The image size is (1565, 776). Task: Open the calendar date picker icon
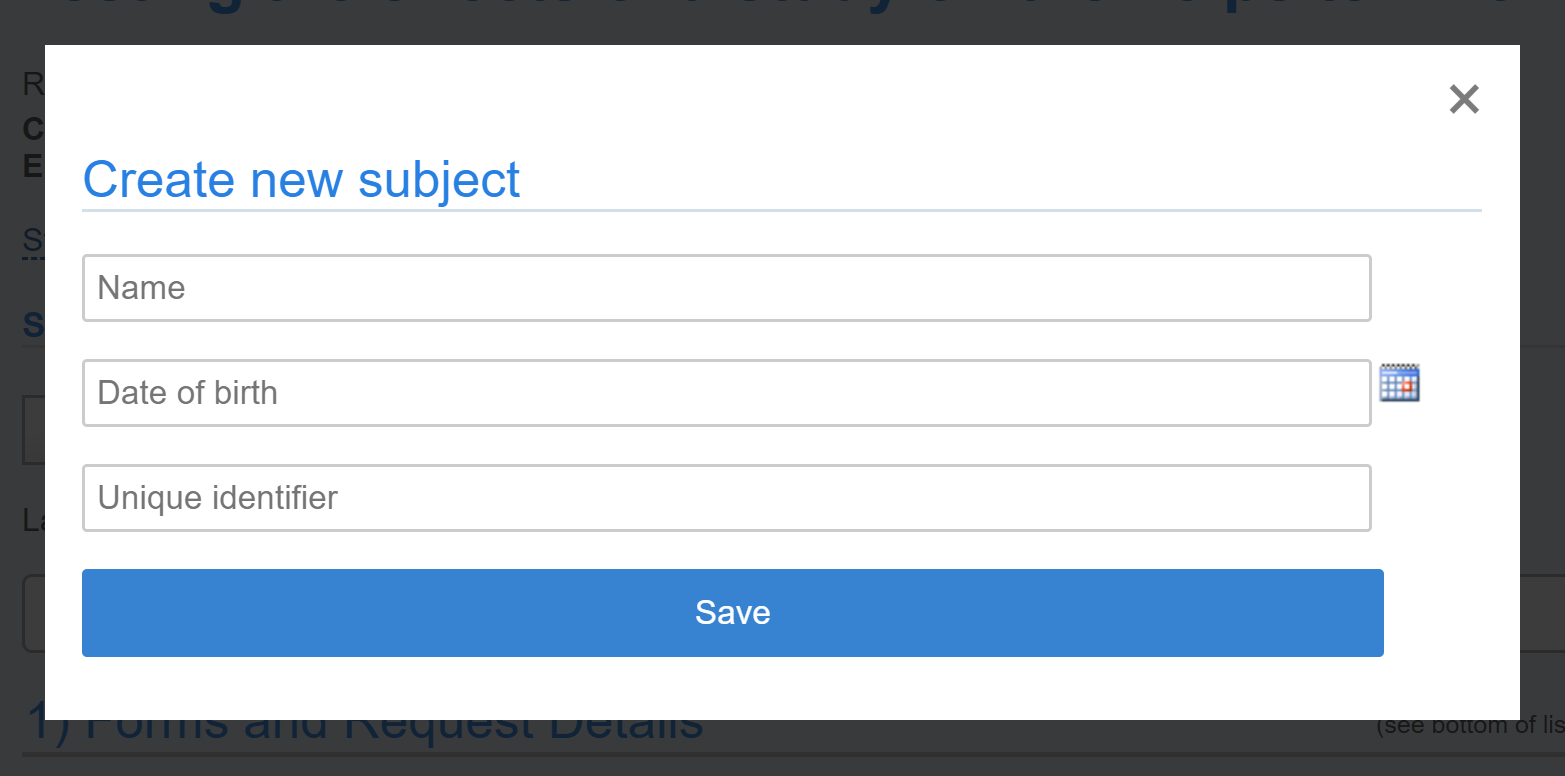click(1399, 383)
